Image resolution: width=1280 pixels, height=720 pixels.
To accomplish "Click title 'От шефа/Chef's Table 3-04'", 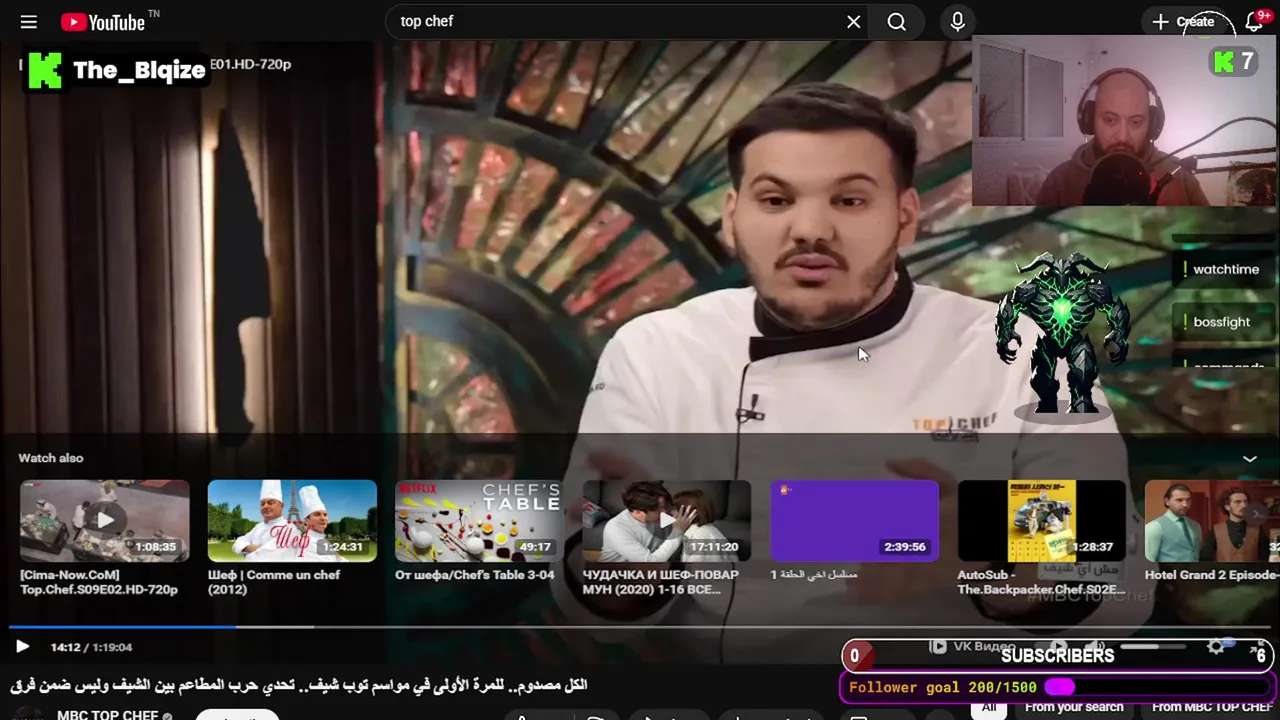I will (x=475, y=575).
